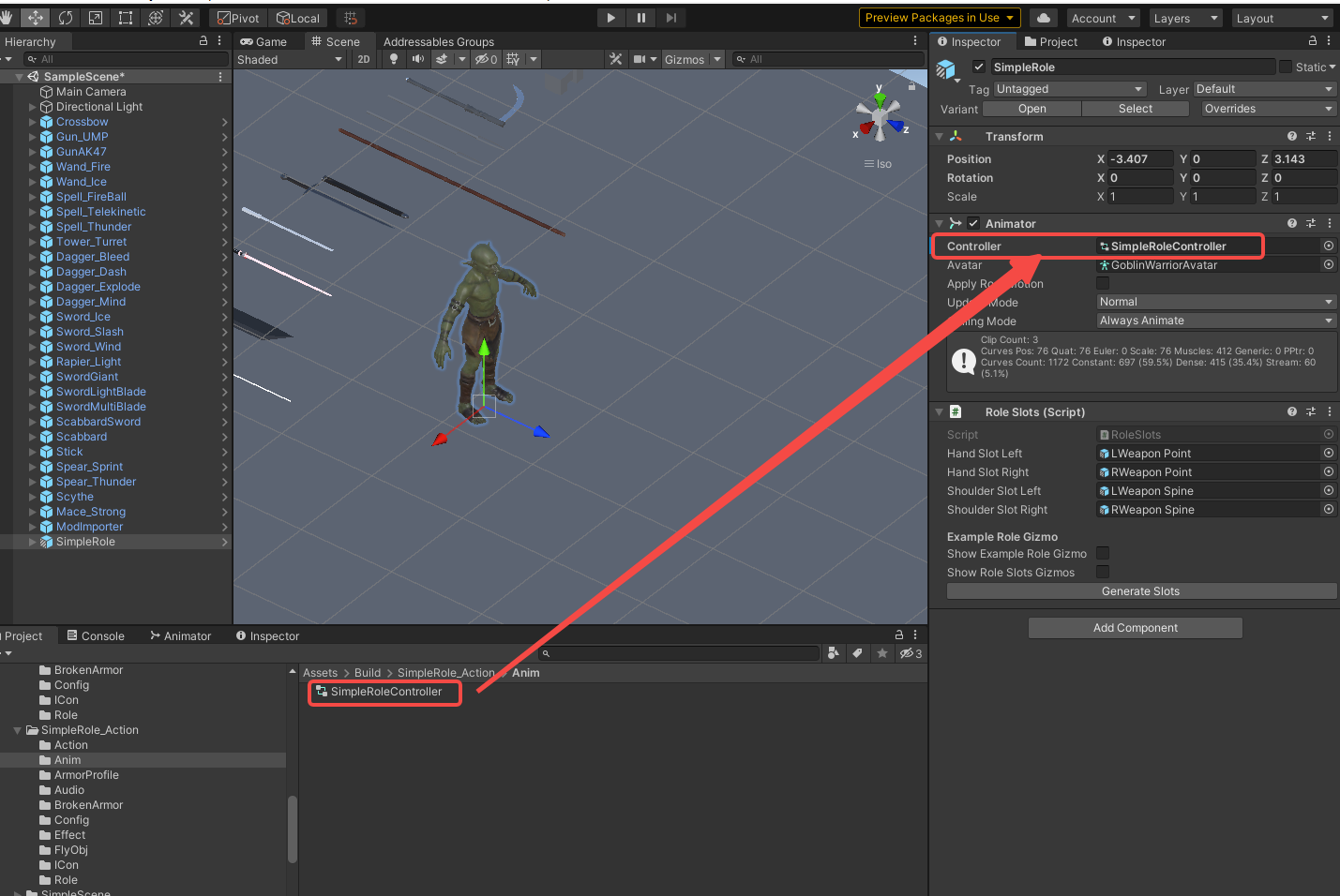Click the Add Component button
The width and height of the screenshot is (1340, 896).
tap(1135, 628)
